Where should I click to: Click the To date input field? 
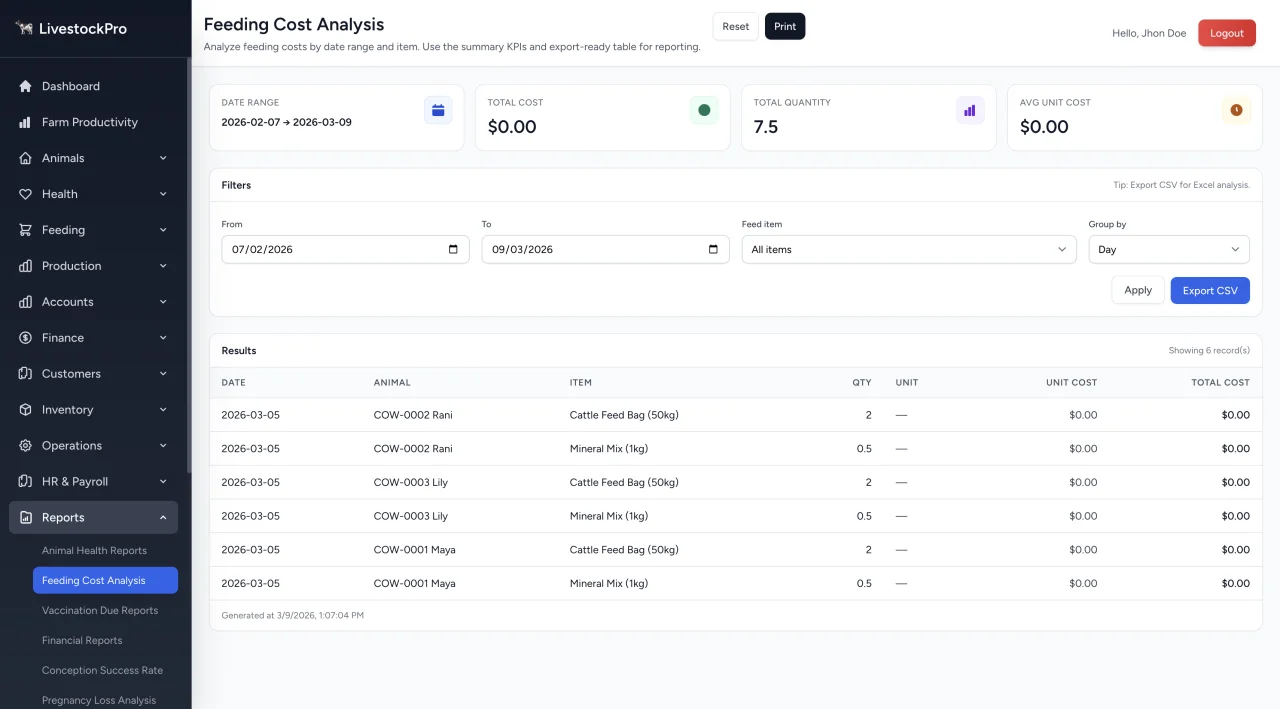(x=605, y=250)
